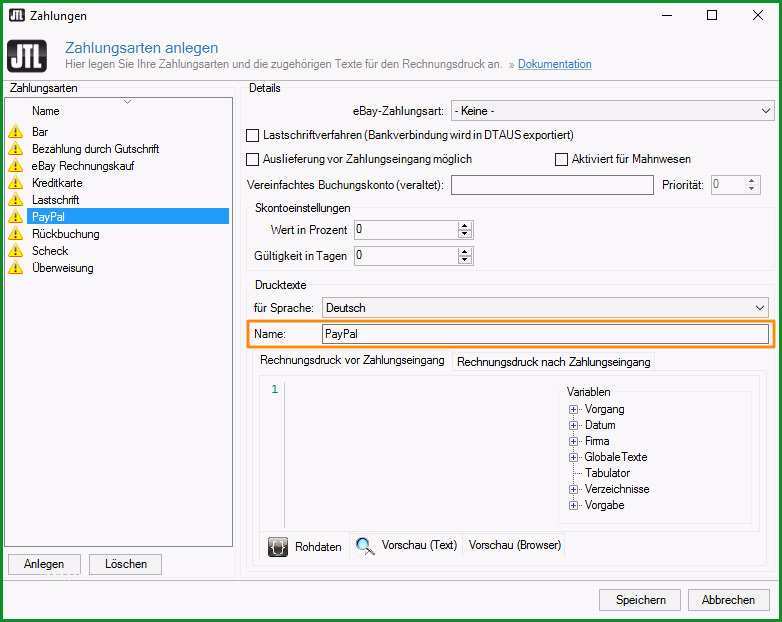Expand the Vorgabe node

[574, 505]
